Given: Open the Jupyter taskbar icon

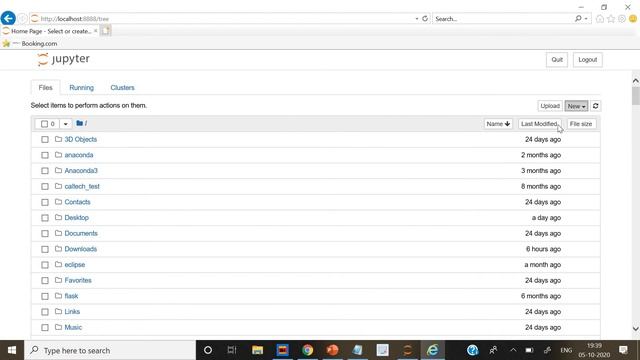Looking at the screenshot, I should pyautogui.click(x=407, y=350).
